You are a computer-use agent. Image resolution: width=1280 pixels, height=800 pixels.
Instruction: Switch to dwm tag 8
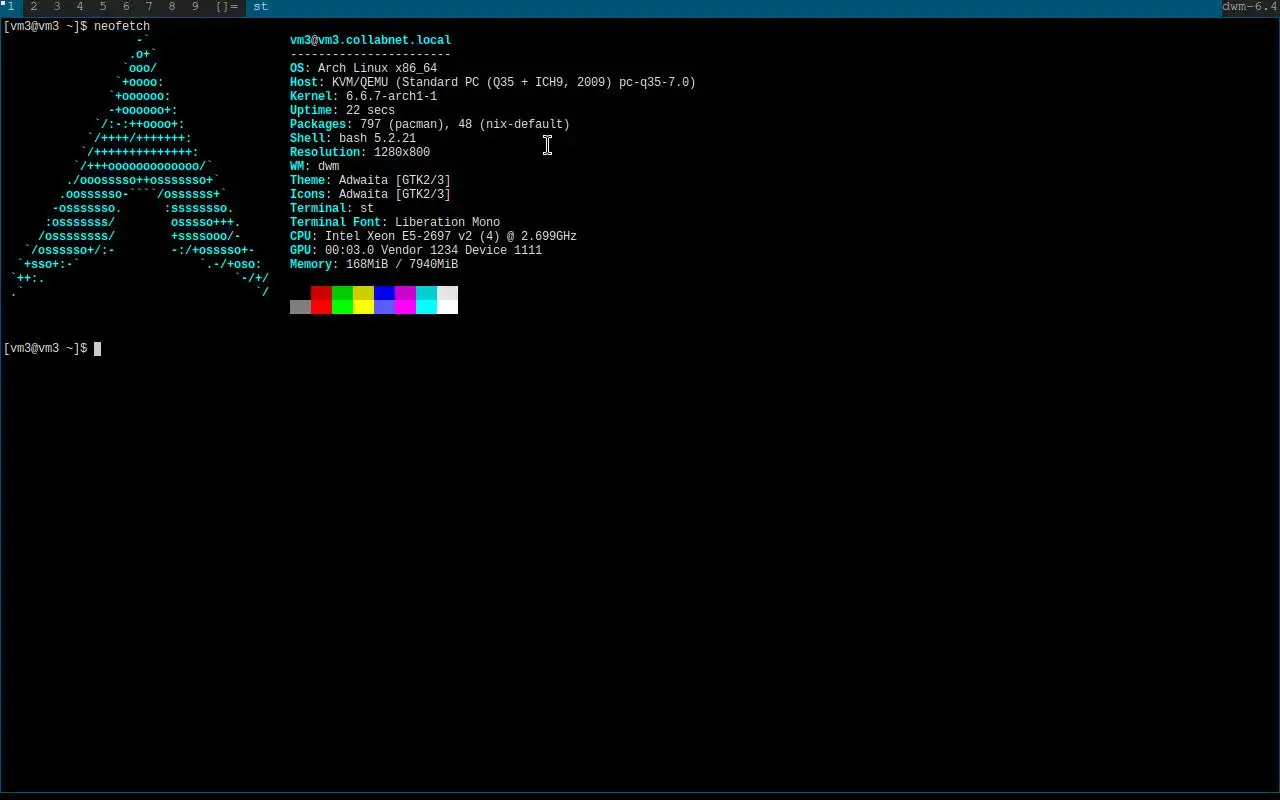pos(172,7)
